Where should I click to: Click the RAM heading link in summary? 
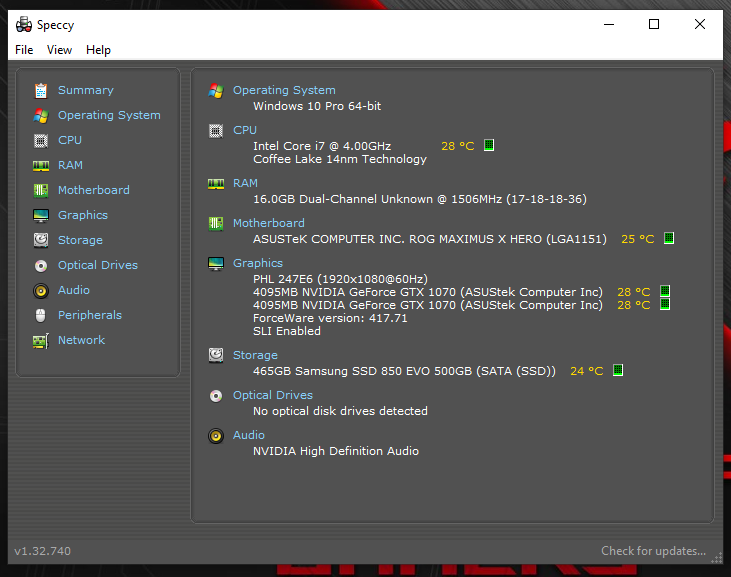[245, 183]
